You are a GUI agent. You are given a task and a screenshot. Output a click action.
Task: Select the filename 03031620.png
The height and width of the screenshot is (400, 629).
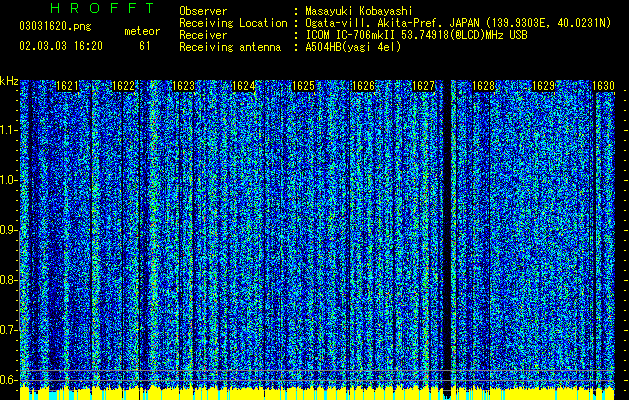click(x=55, y=26)
